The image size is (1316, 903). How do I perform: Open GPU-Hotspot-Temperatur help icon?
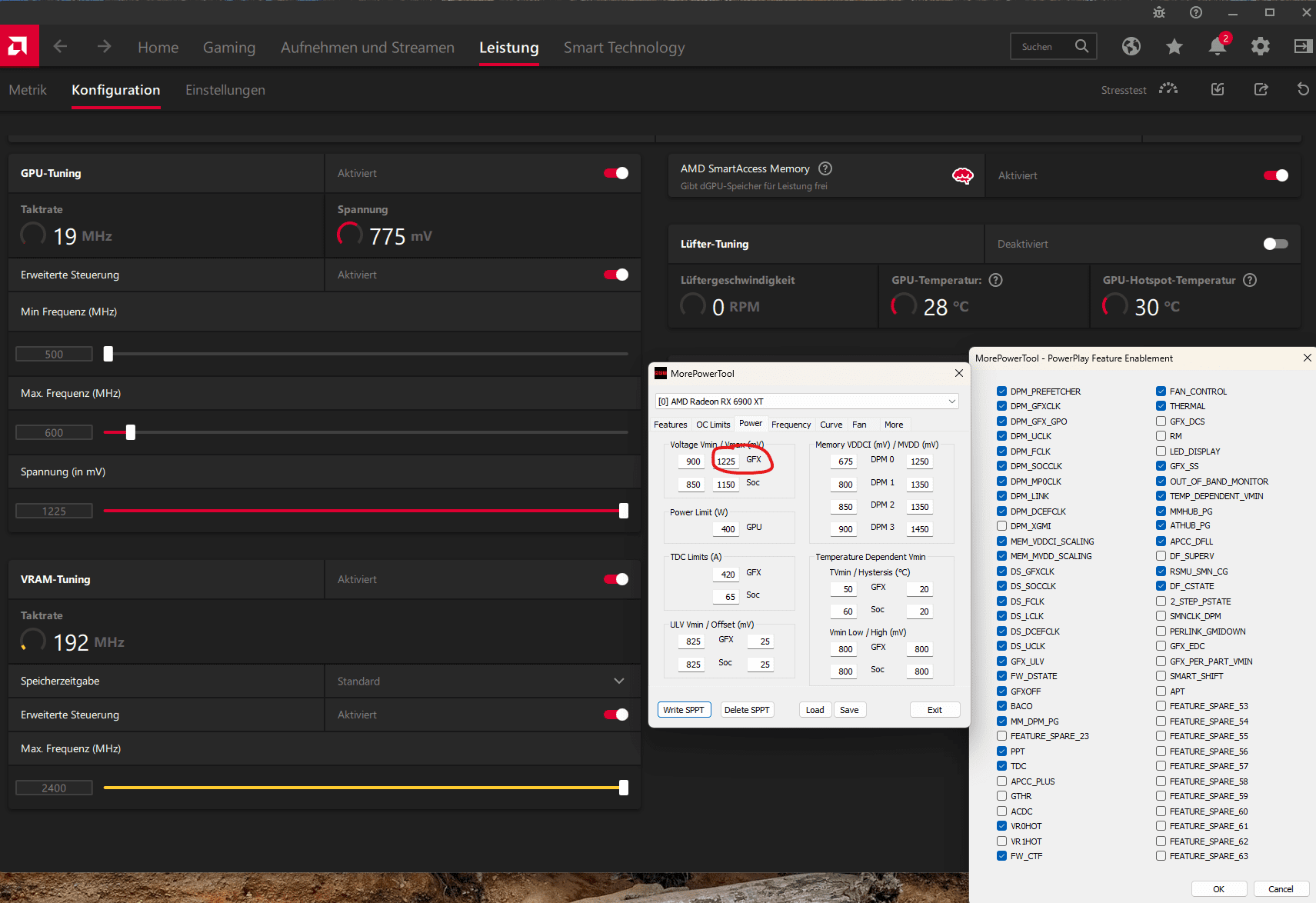pos(1250,280)
